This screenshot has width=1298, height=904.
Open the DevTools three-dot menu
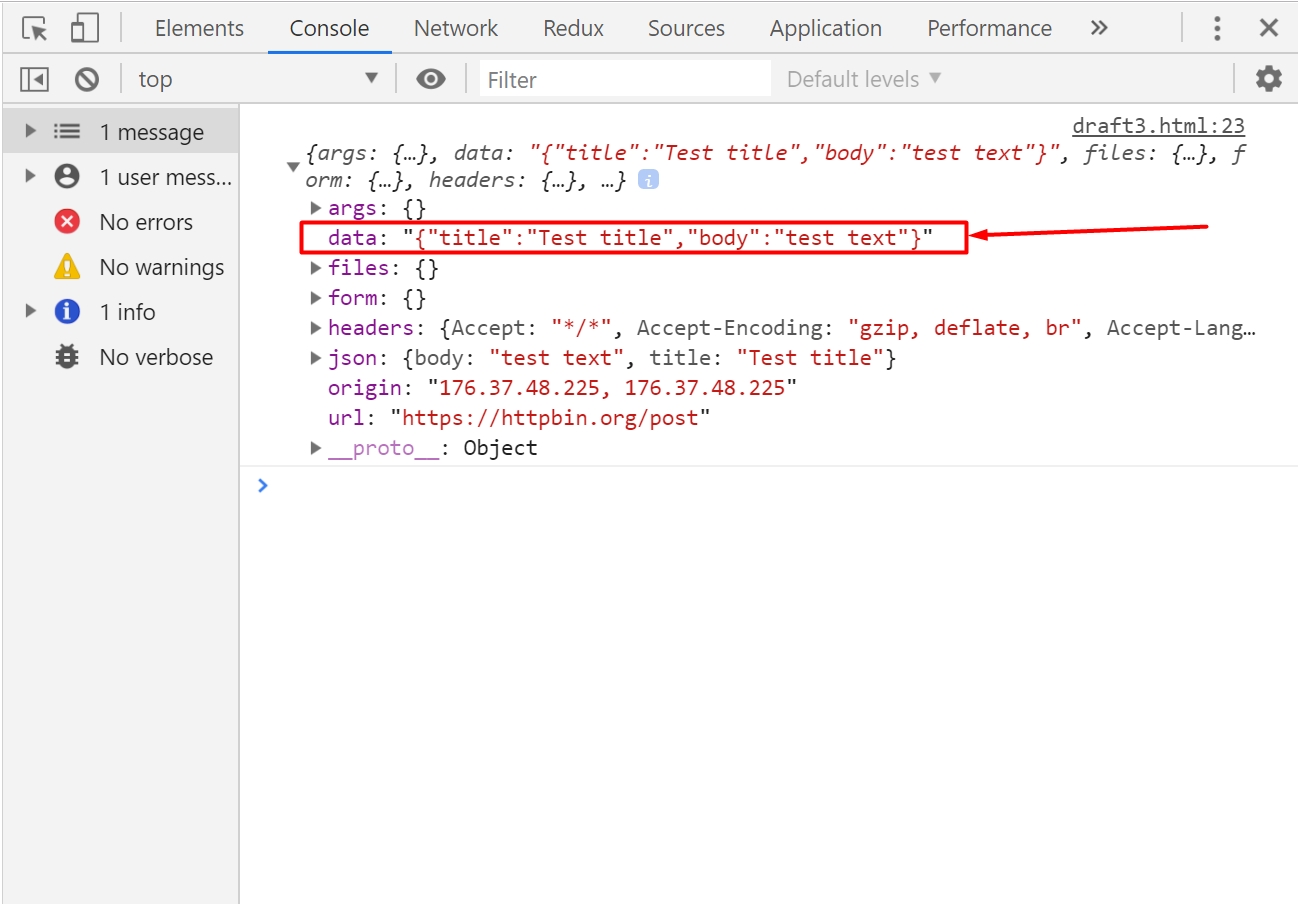coord(1217,28)
